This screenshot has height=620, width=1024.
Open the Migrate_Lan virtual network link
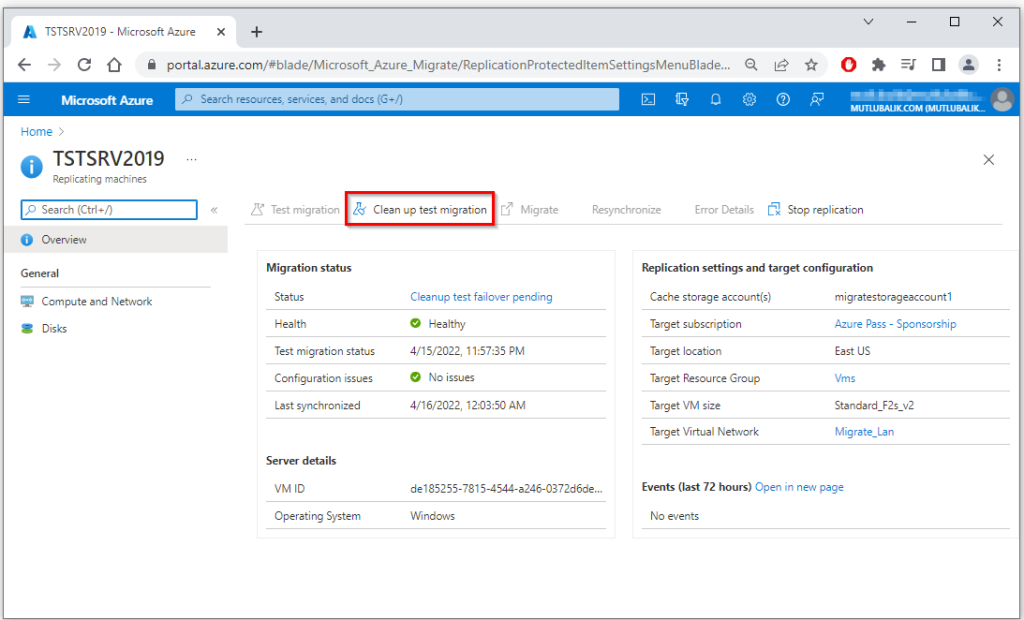(x=864, y=432)
